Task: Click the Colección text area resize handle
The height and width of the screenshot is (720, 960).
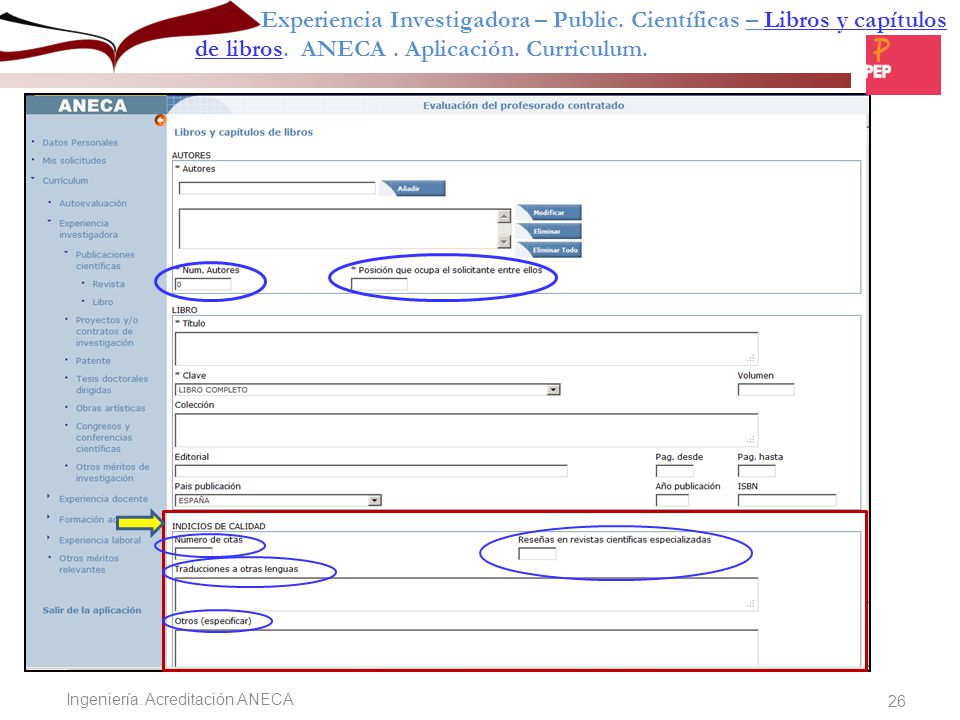Action: (751, 440)
